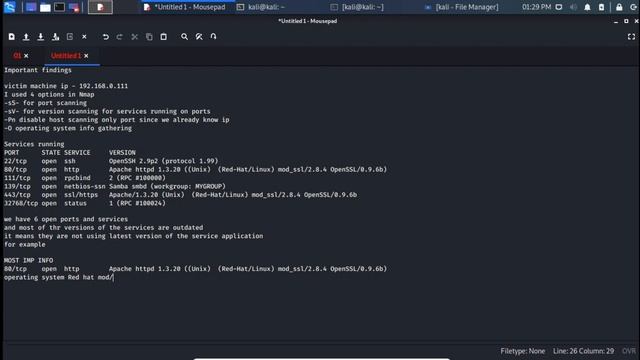Paste from clipboard using toolbar icon
The height and width of the screenshot is (360, 640).
pyautogui.click(x=163, y=37)
